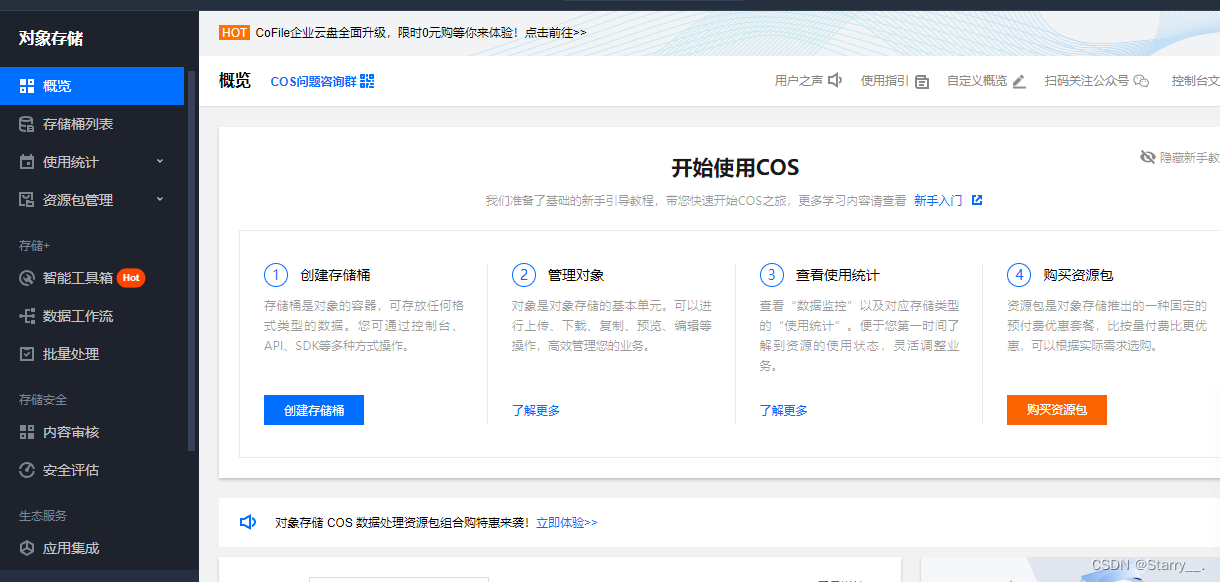
Task: Click the 创建存储桶 button
Action: 313,410
